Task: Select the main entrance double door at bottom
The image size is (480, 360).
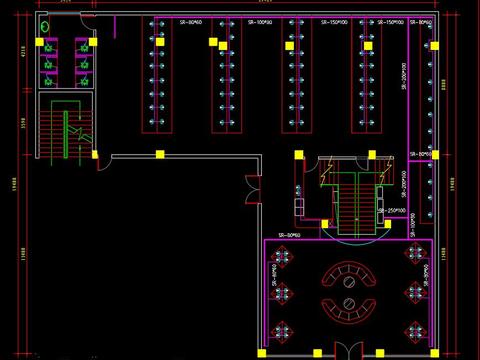Action: (x=349, y=350)
